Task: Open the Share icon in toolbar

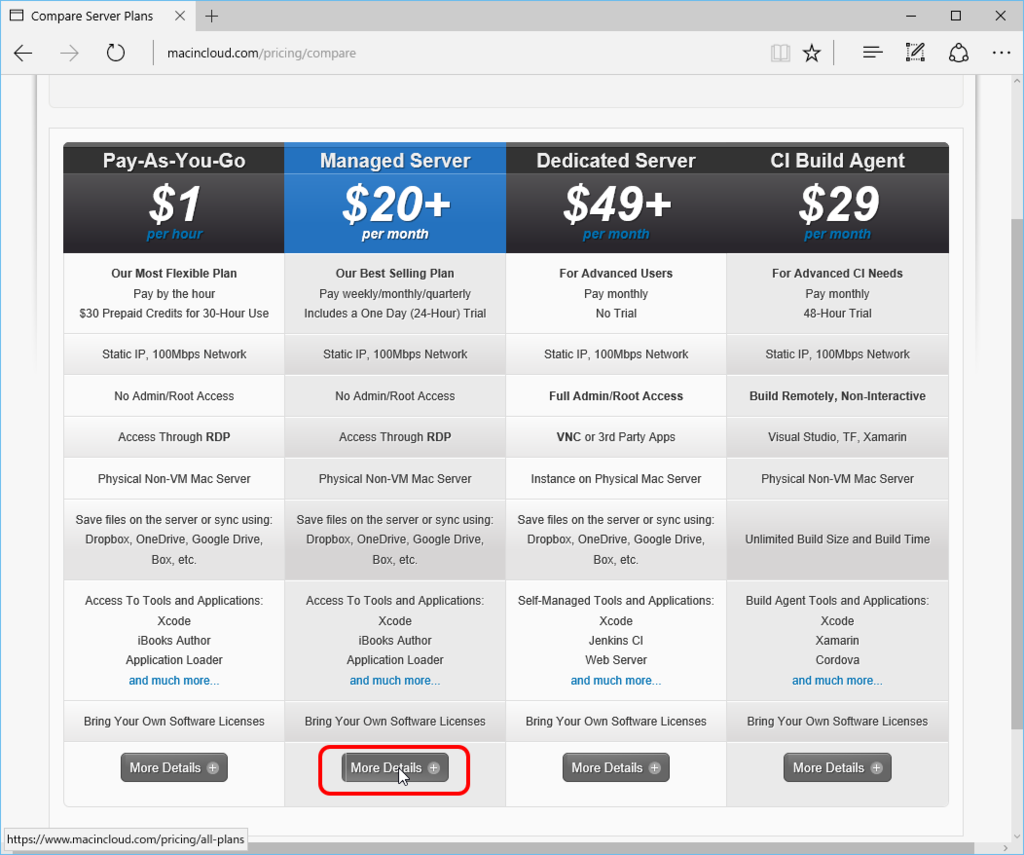Action: [x=959, y=53]
